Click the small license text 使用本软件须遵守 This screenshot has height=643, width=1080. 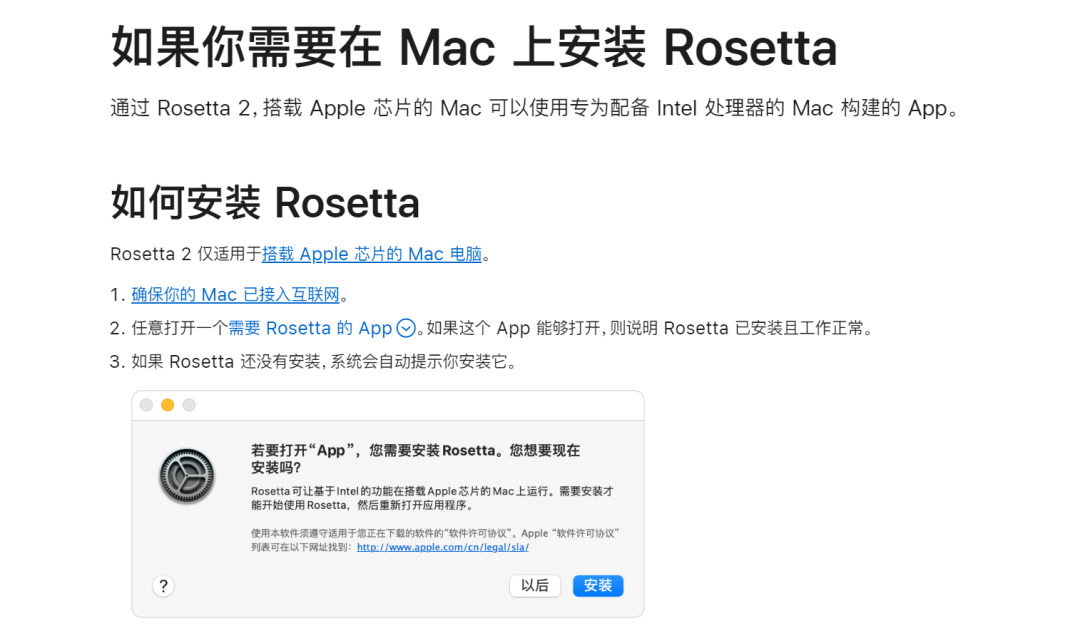point(435,533)
